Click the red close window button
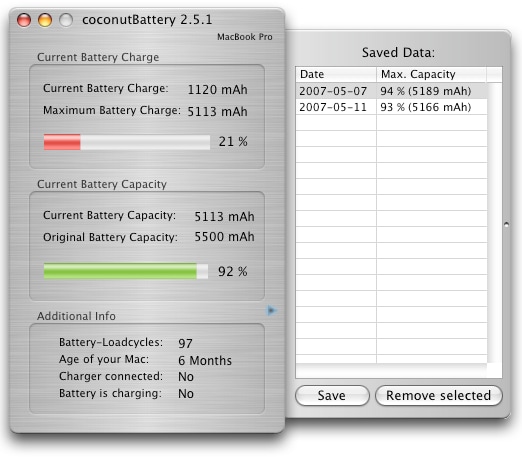Viewport: 522px width, 457px height. (x=24, y=20)
